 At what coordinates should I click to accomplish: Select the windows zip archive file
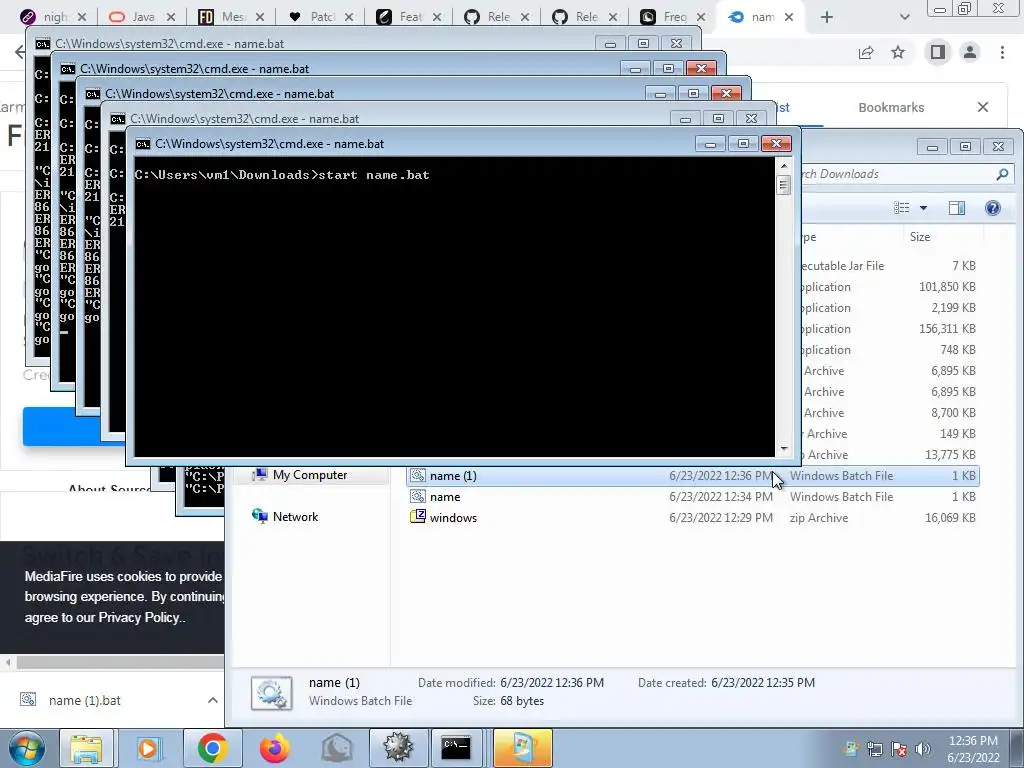click(x=692, y=517)
